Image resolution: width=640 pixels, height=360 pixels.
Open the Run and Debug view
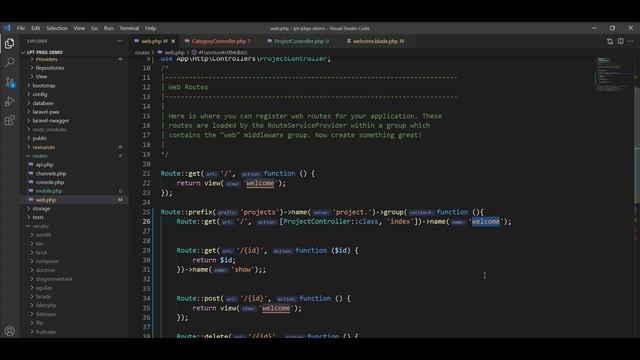click(x=9, y=101)
